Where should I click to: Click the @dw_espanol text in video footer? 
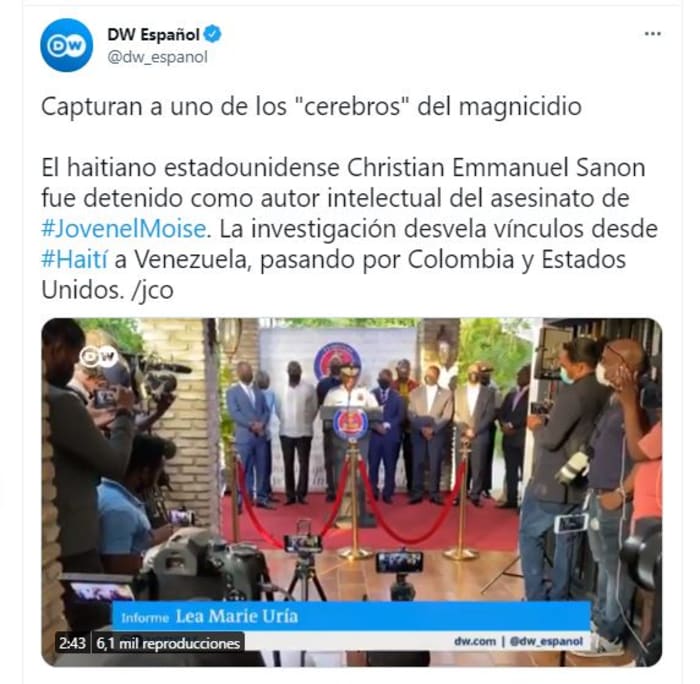[546, 642]
